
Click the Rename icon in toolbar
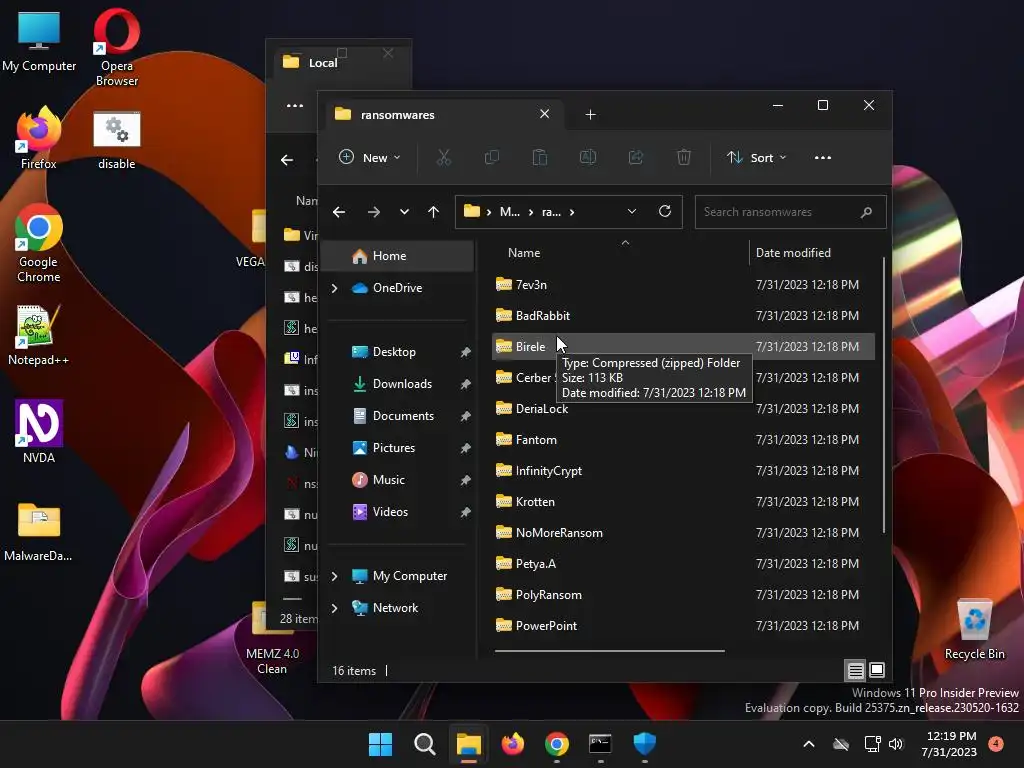point(588,157)
